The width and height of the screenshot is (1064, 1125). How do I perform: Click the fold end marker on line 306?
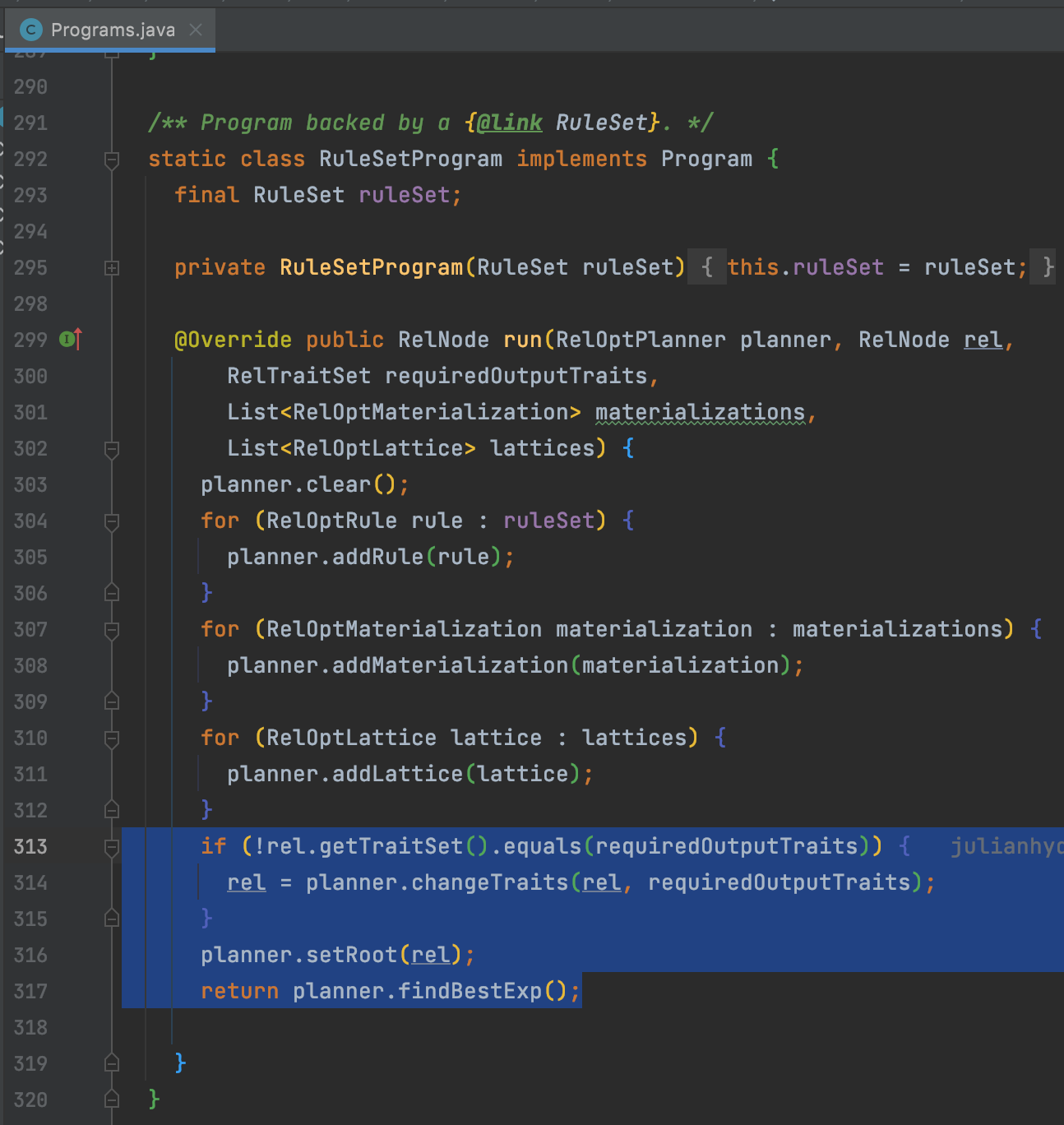tap(113, 593)
